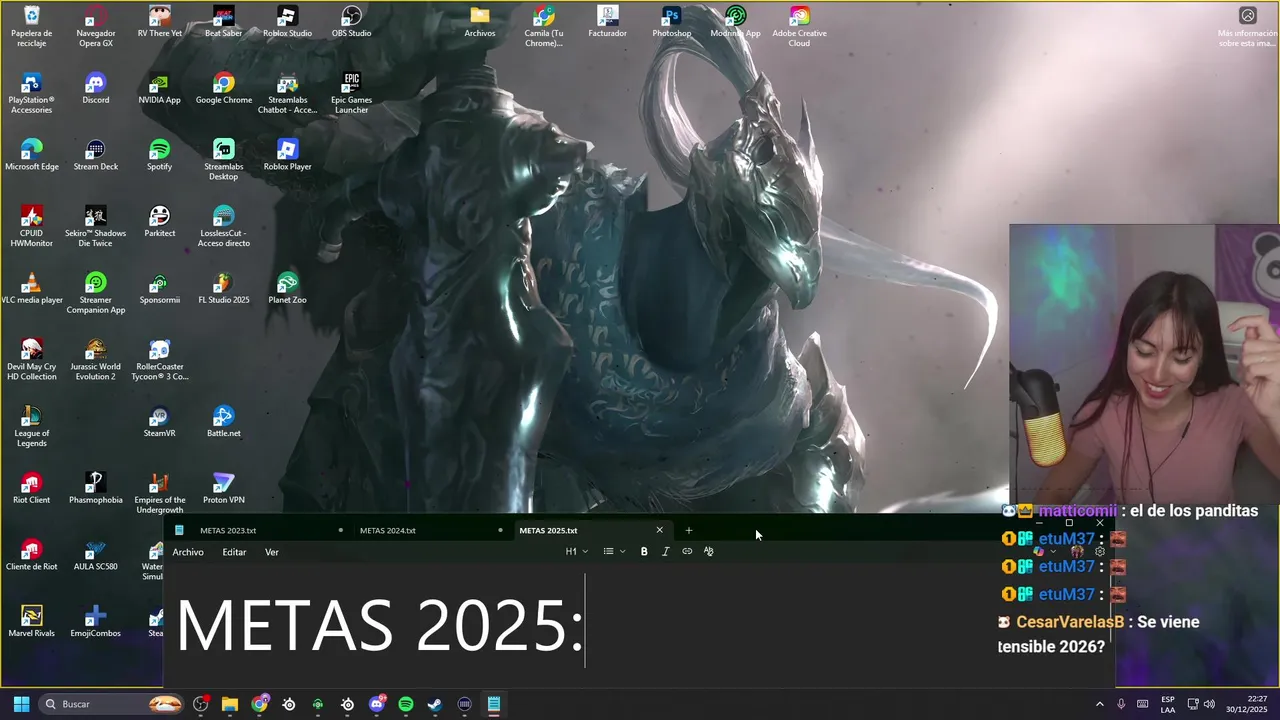The height and width of the screenshot is (720, 1280).
Task: Select the Planet Zoo desktop icon
Action: pos(287,288)
